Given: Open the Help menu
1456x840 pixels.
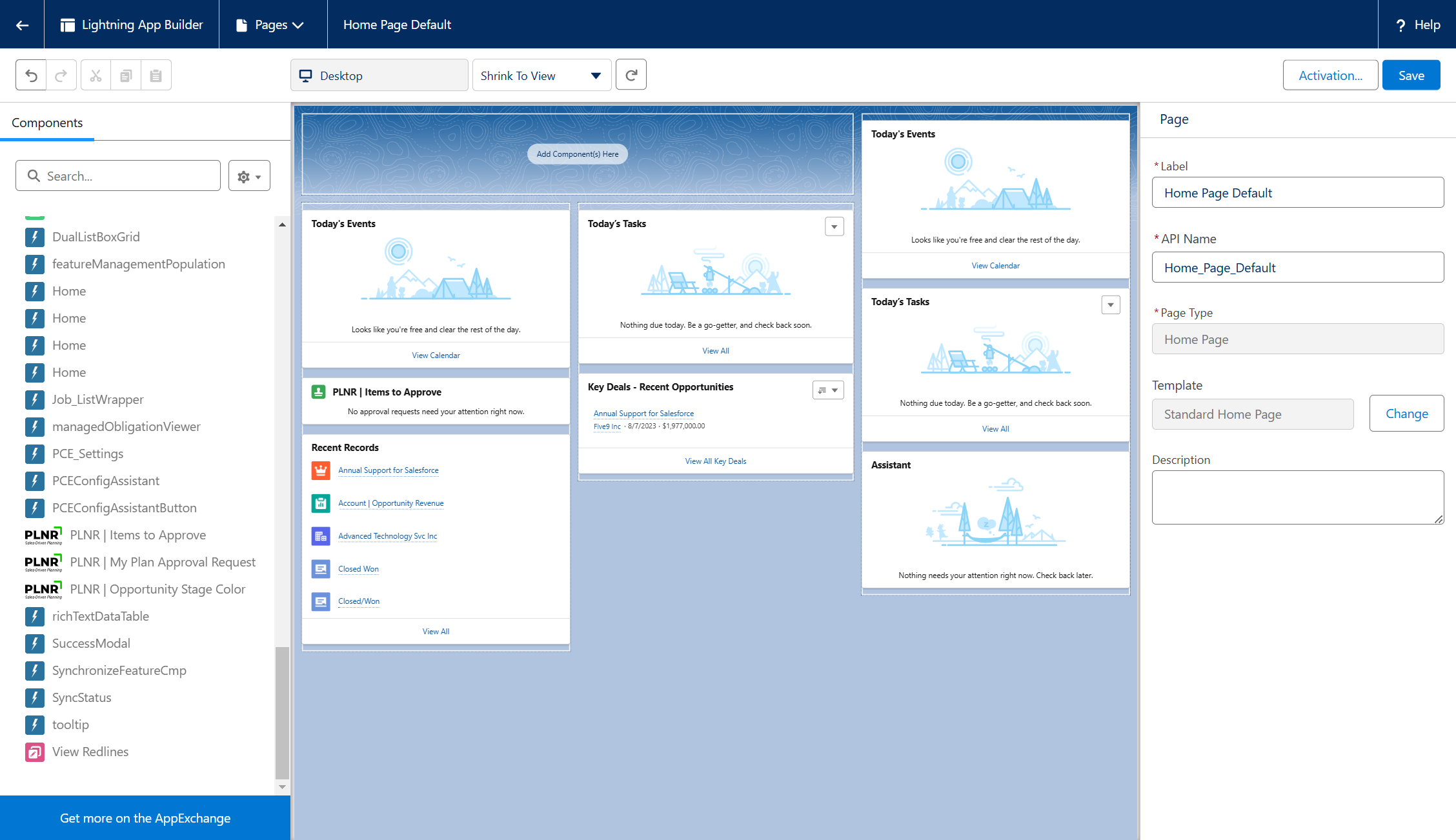Looking at the screenshot, I should click(x=1417, y=25).
